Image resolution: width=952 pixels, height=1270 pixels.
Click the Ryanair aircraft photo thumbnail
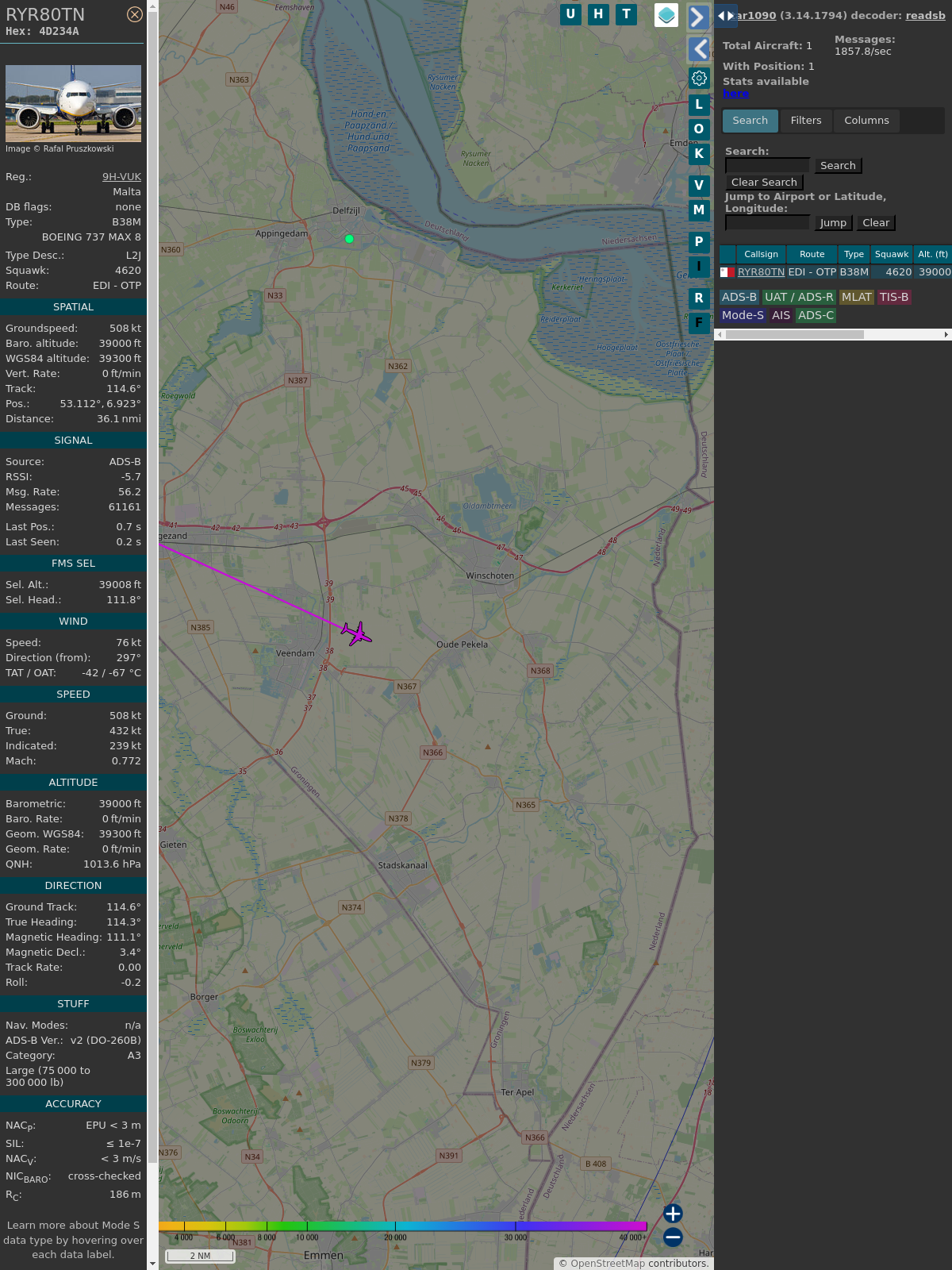click(x=73, y=103)
